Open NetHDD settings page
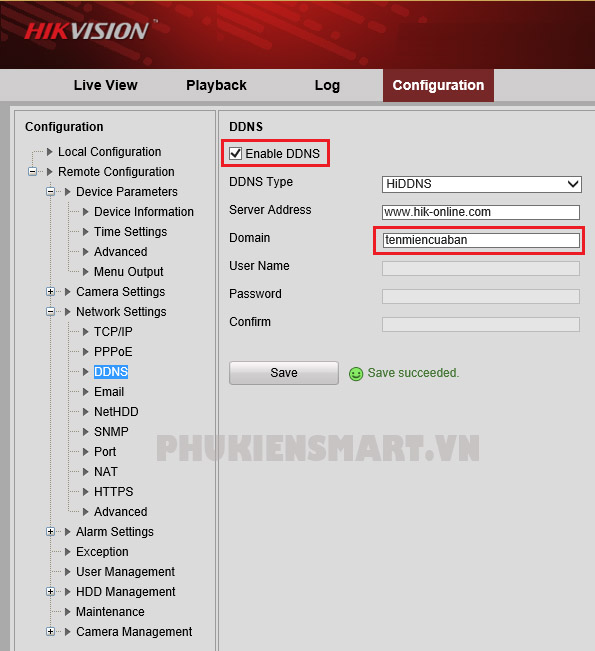Viewport: 595px width, 651px height. click(116, 412)
